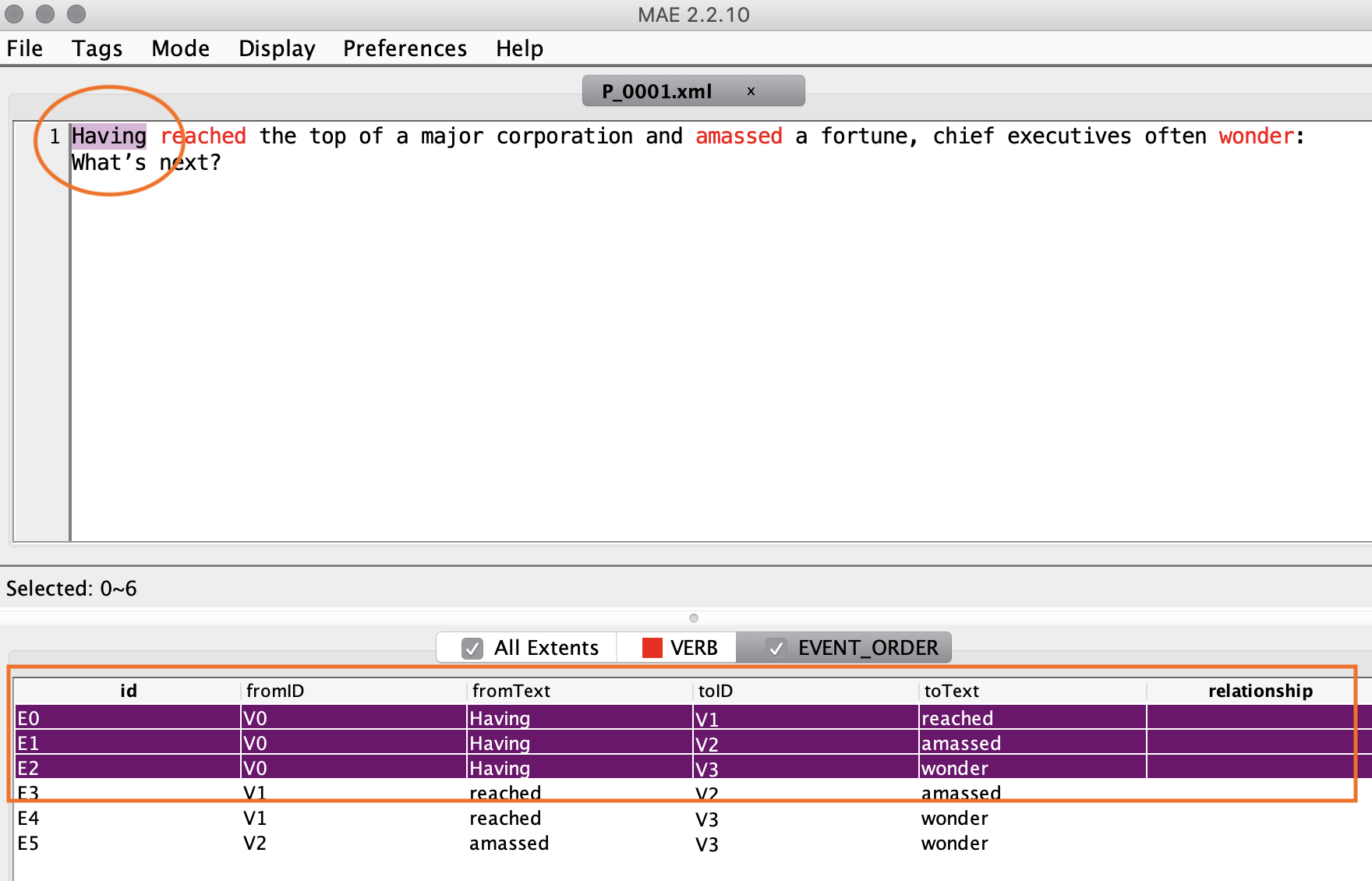This screenshot has height=881, width=1372.
Task: Click the word 'executives' in the document
Action: coord(1069,136)
